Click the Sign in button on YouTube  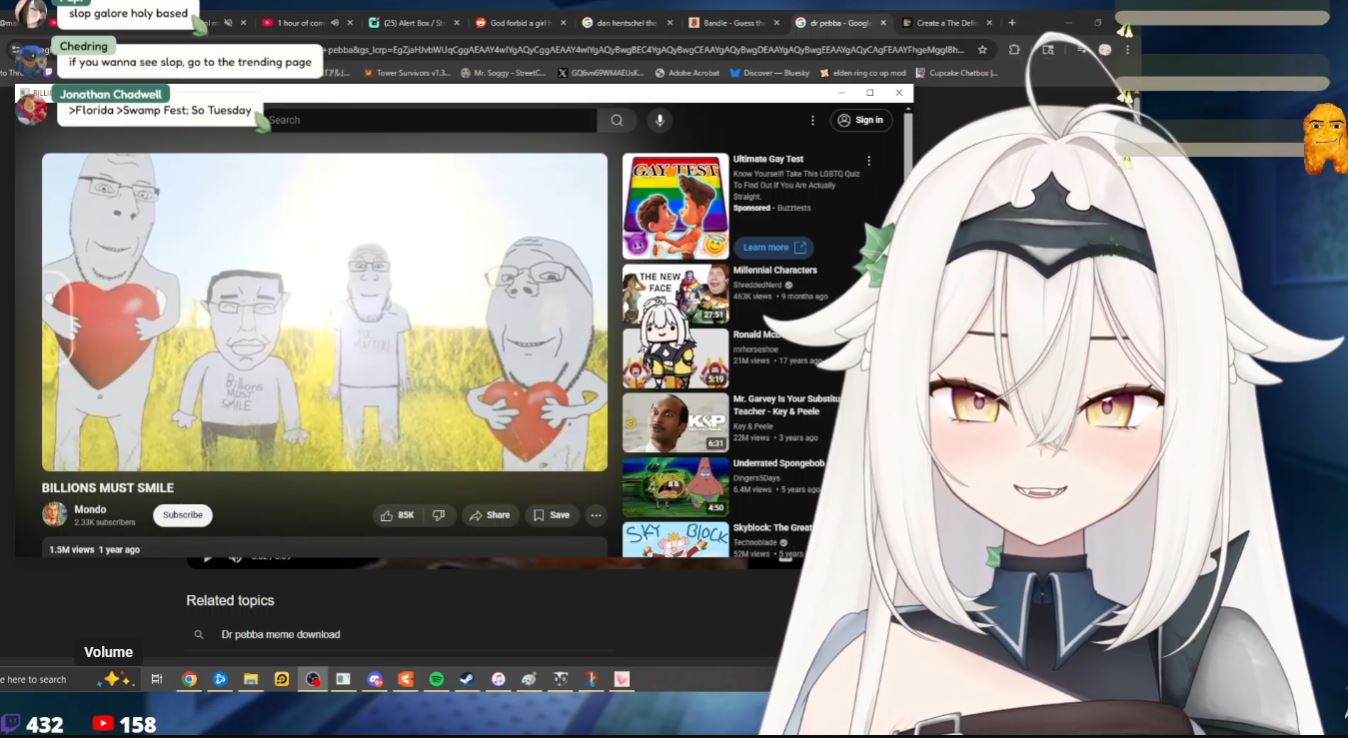(x=861, y=120)
